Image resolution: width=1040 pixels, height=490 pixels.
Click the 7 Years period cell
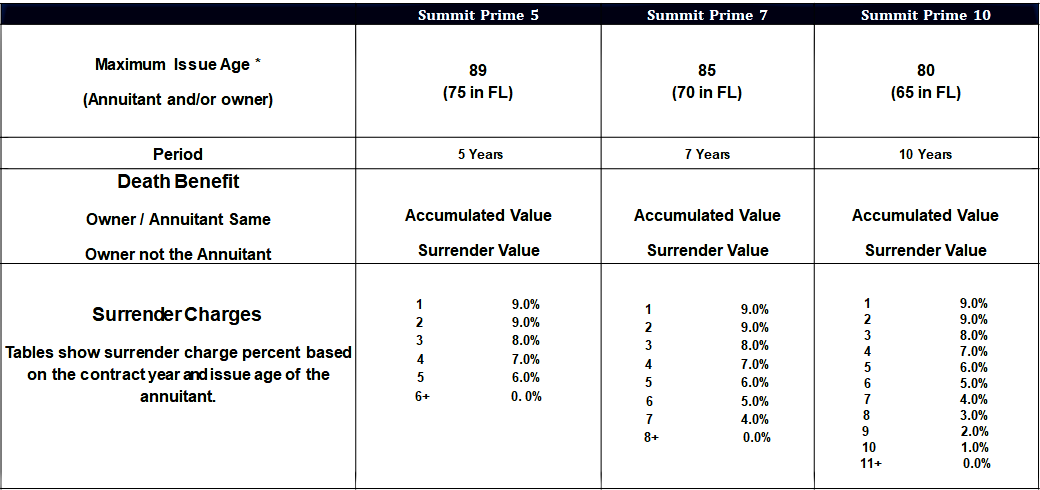point(707,154)
